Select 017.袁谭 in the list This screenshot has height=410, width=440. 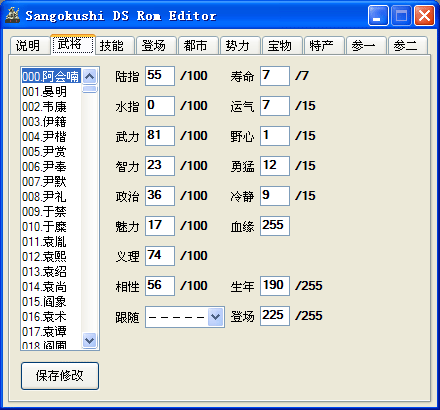[51, 331]
